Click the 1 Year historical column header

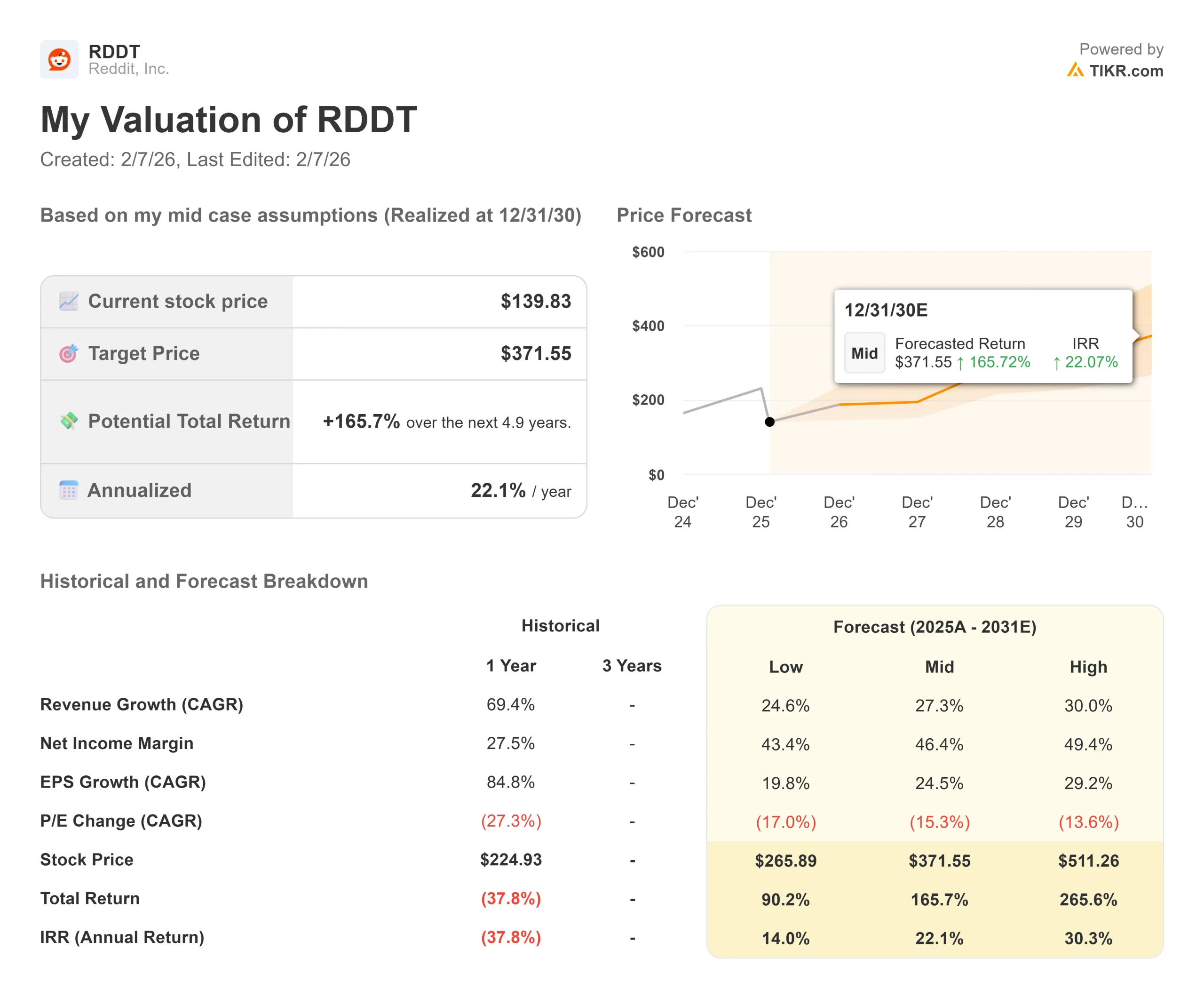tap(510, 665)
